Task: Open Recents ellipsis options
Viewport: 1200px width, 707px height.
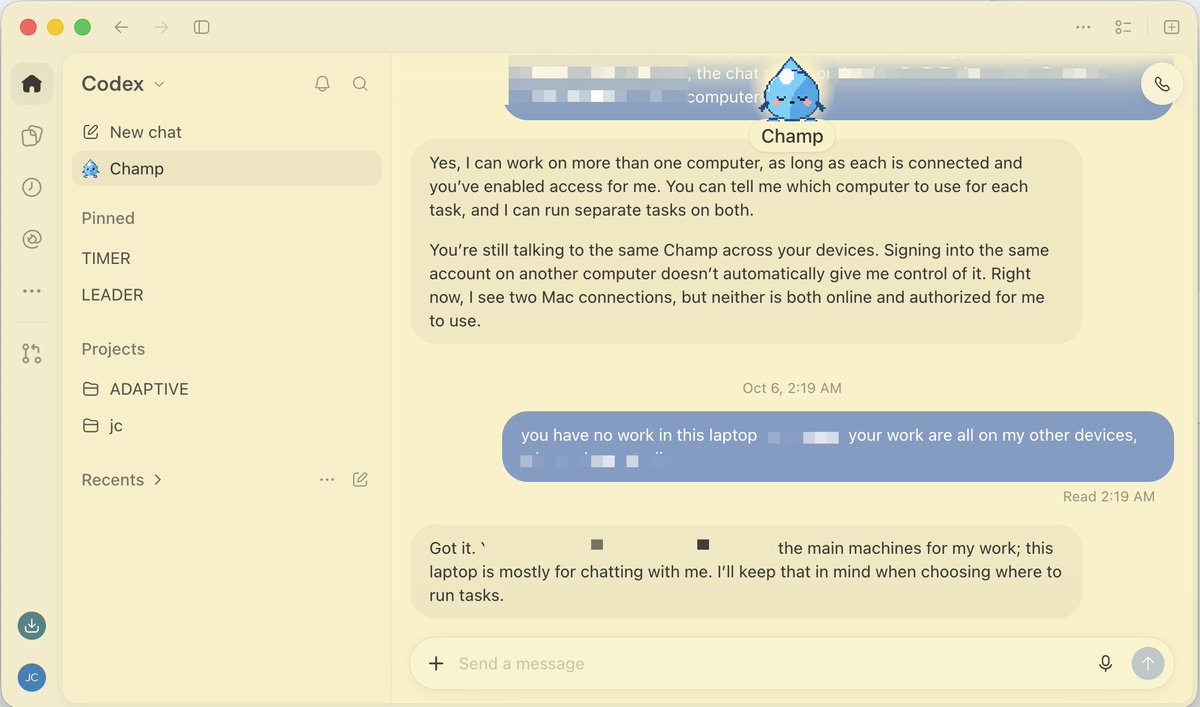Action: [x=327, y=480]
